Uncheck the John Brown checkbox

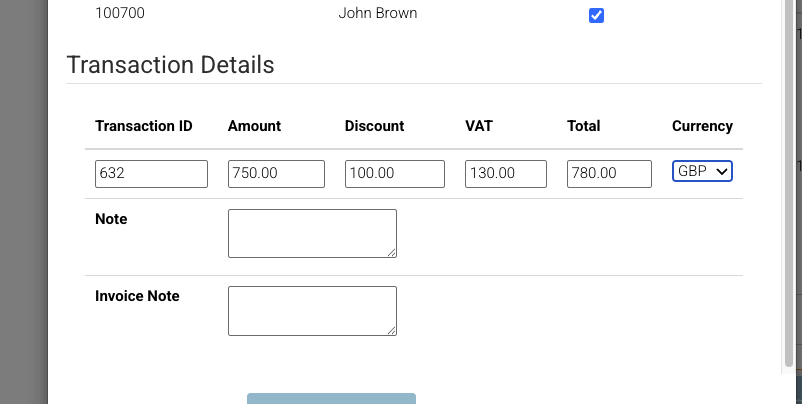pos(596,16)
